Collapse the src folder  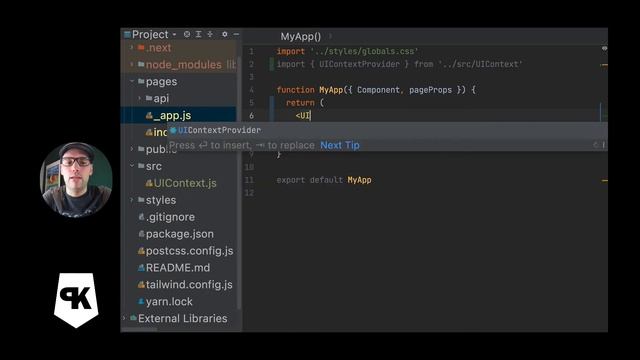(131, 166)
